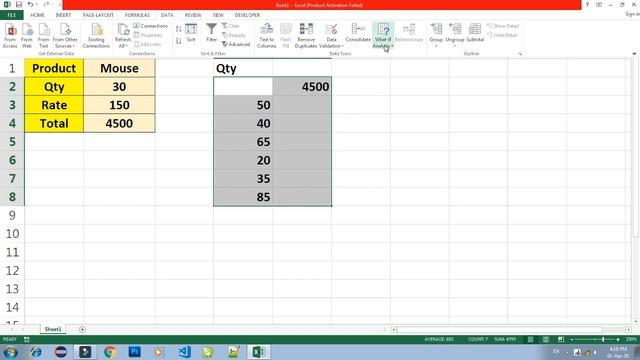640x360 pixels.
Task: Add a new sheet with plus button
Action: [x=82, y=329]
